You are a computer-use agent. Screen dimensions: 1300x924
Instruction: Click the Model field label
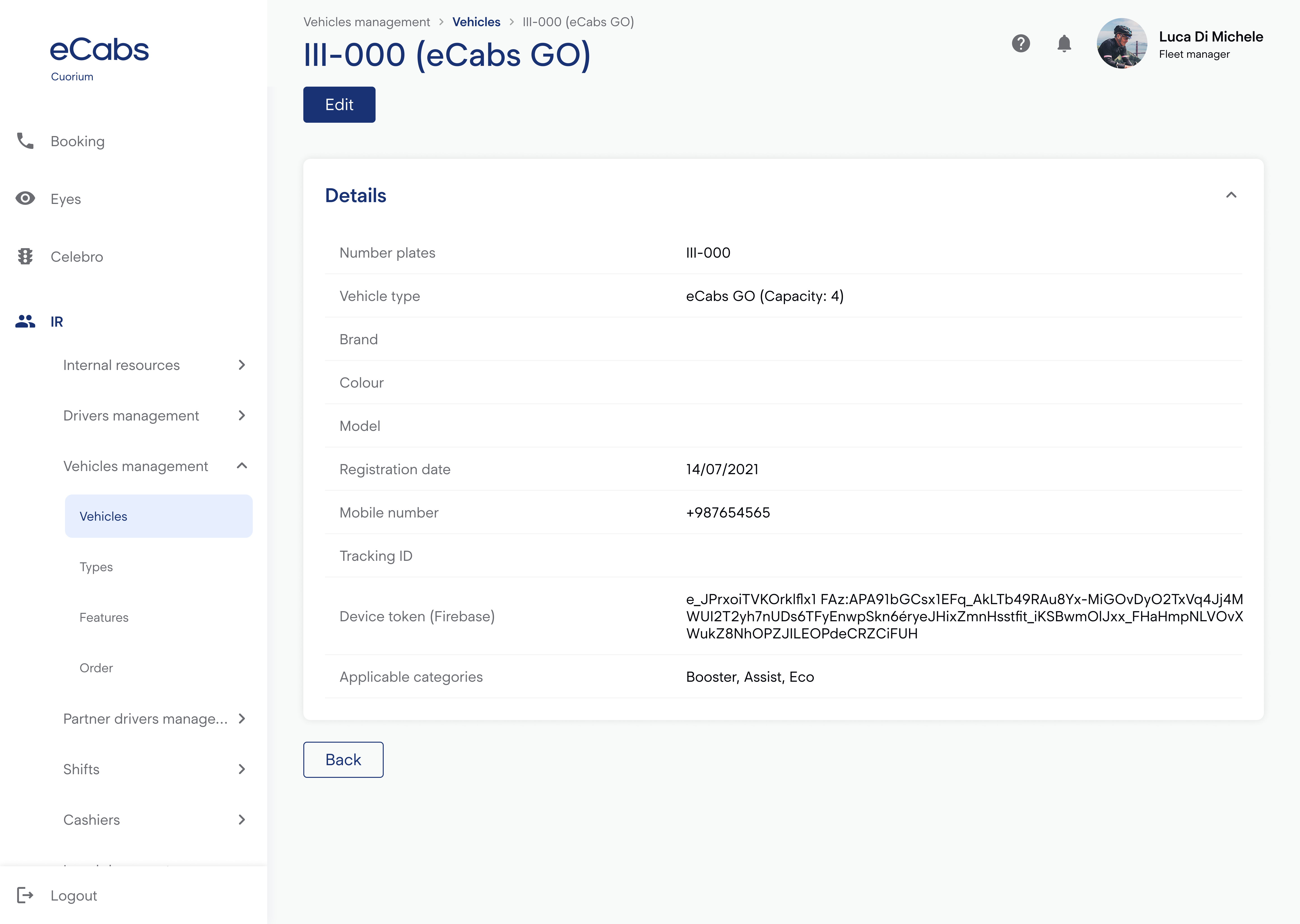click(360, 426)
